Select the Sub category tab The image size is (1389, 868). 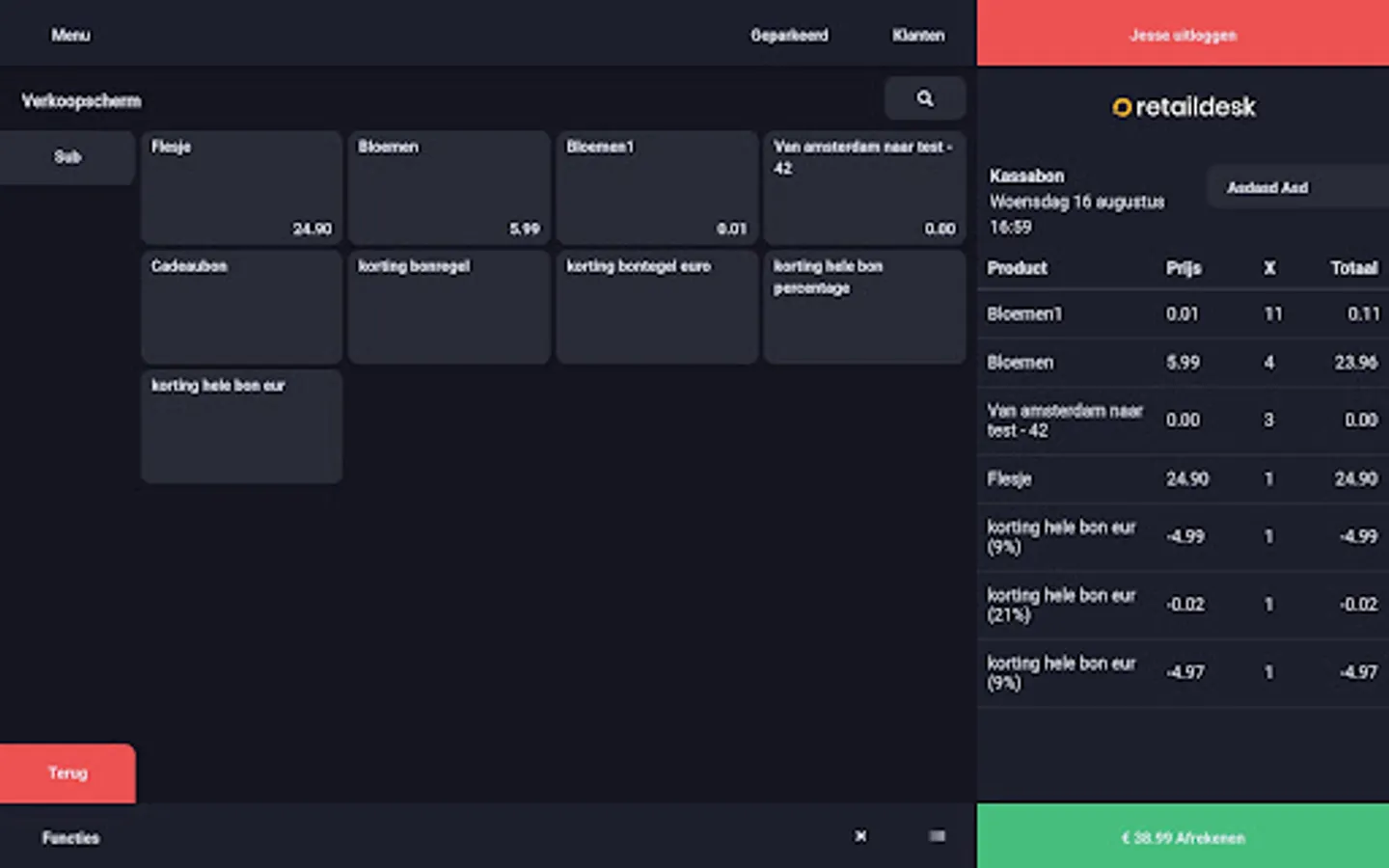pos(68,157)
